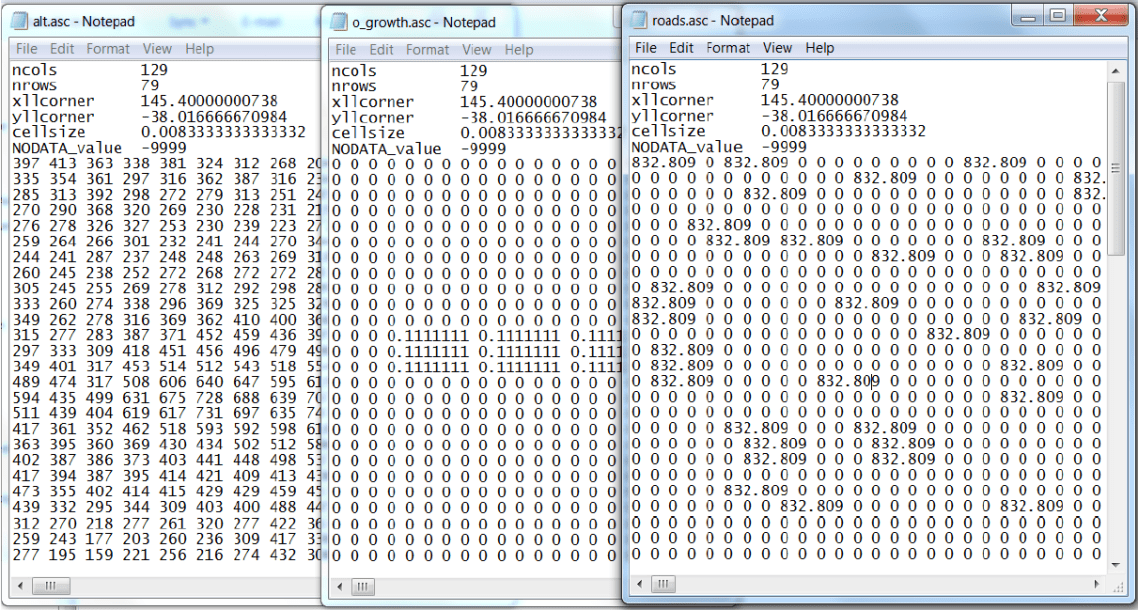Click the Notepad icon in alt.asc title bar
Image resolution: width=1138 pixels, height=610 pixels.
(19, 20)
